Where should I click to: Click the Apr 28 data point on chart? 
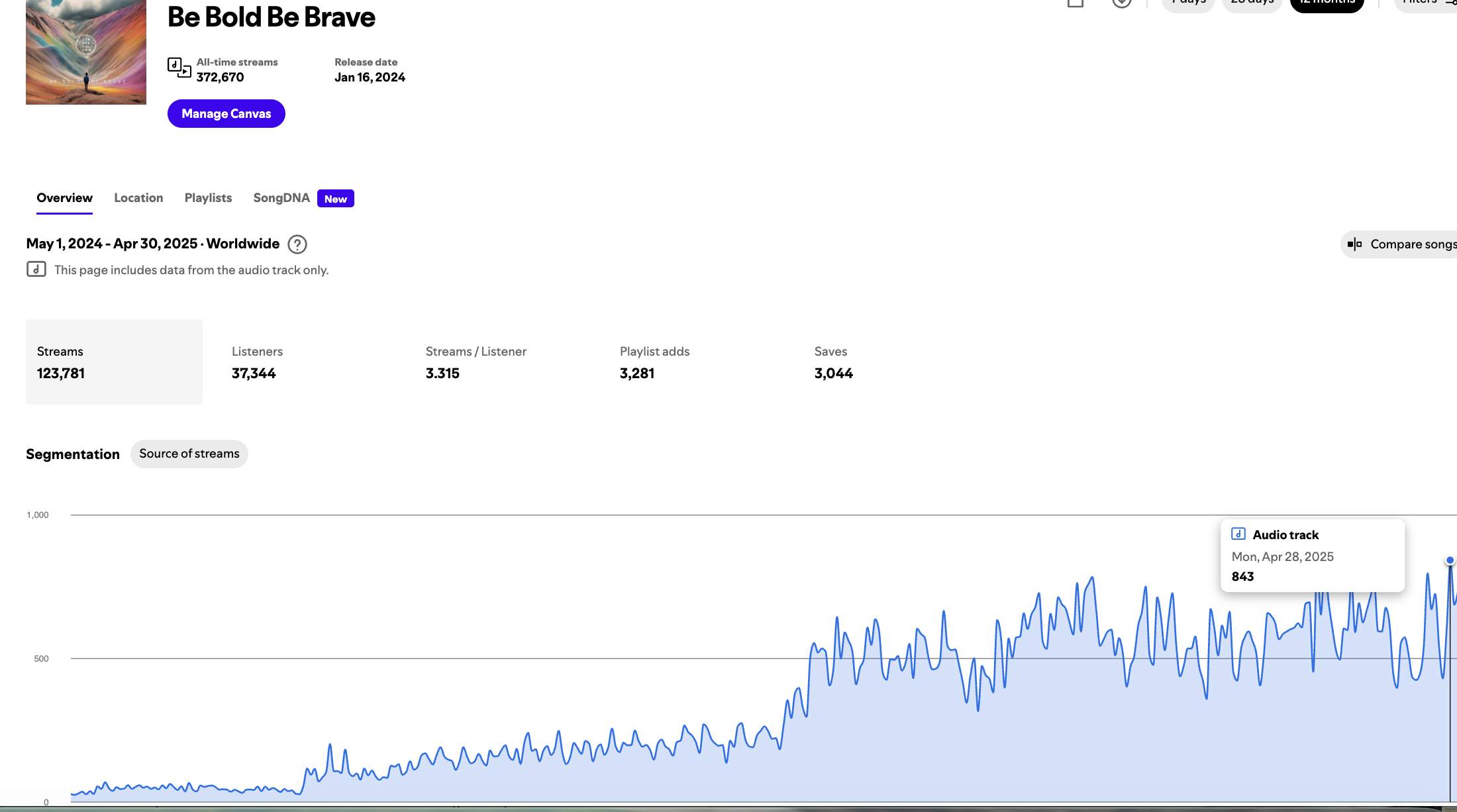[x=1450, y=560]
